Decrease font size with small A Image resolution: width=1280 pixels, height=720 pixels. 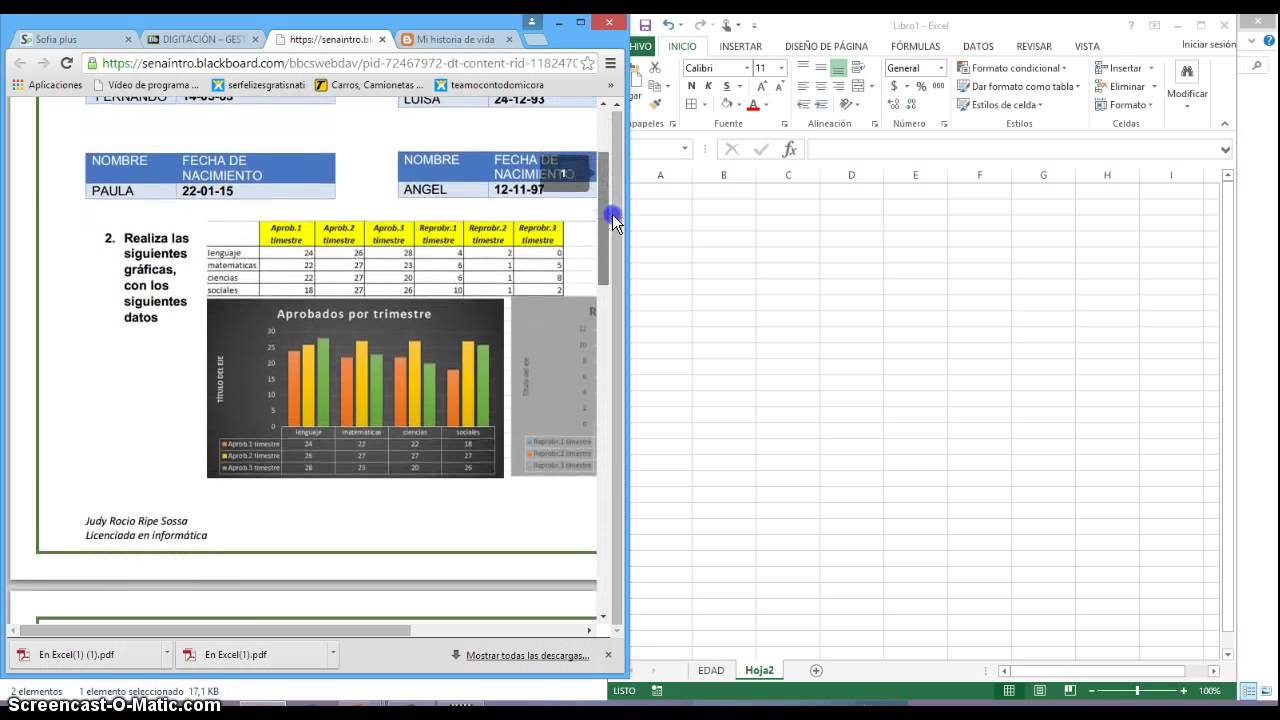(x=779, y=86)
